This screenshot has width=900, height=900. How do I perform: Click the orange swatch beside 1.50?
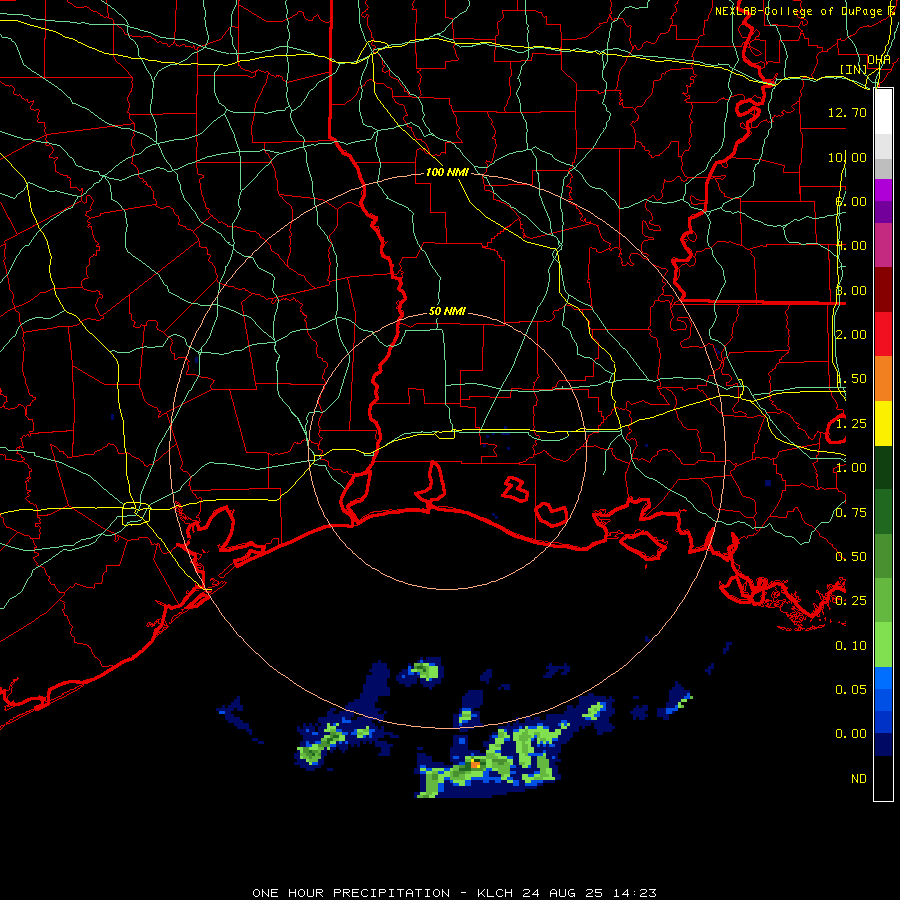pyautogui.click(x=883, y=379)
